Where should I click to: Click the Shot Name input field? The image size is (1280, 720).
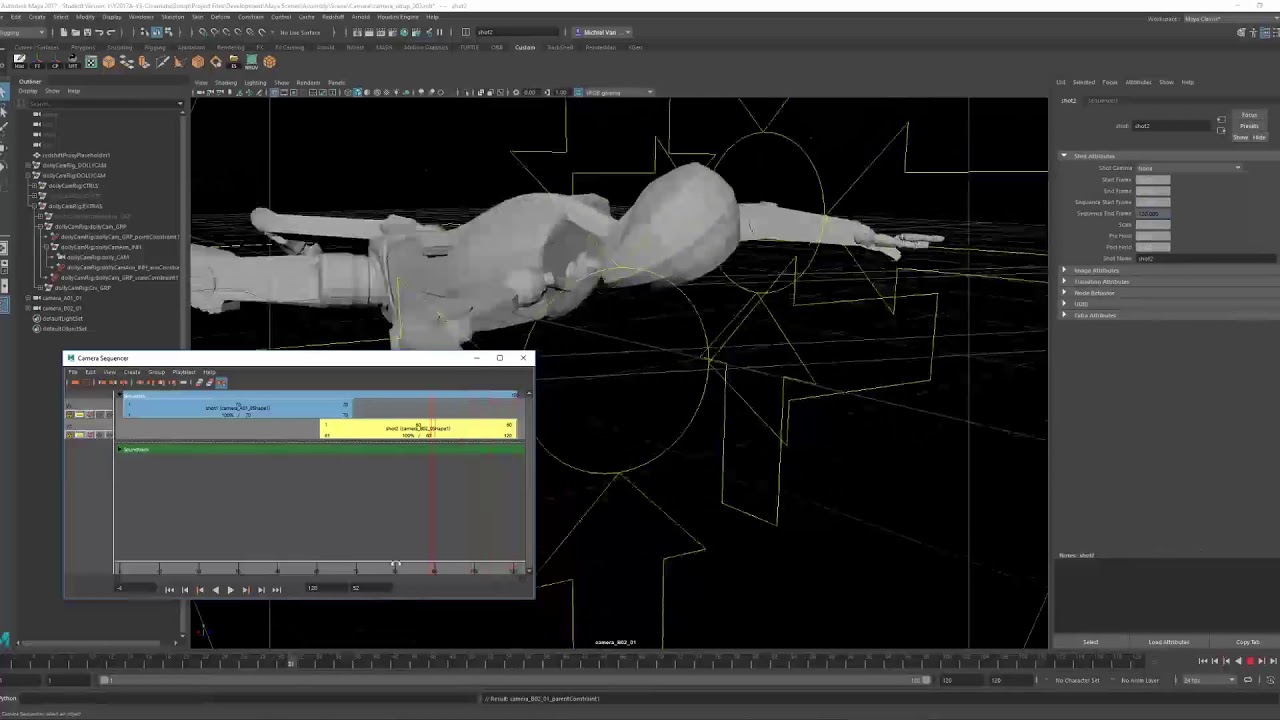(1206, 259)
